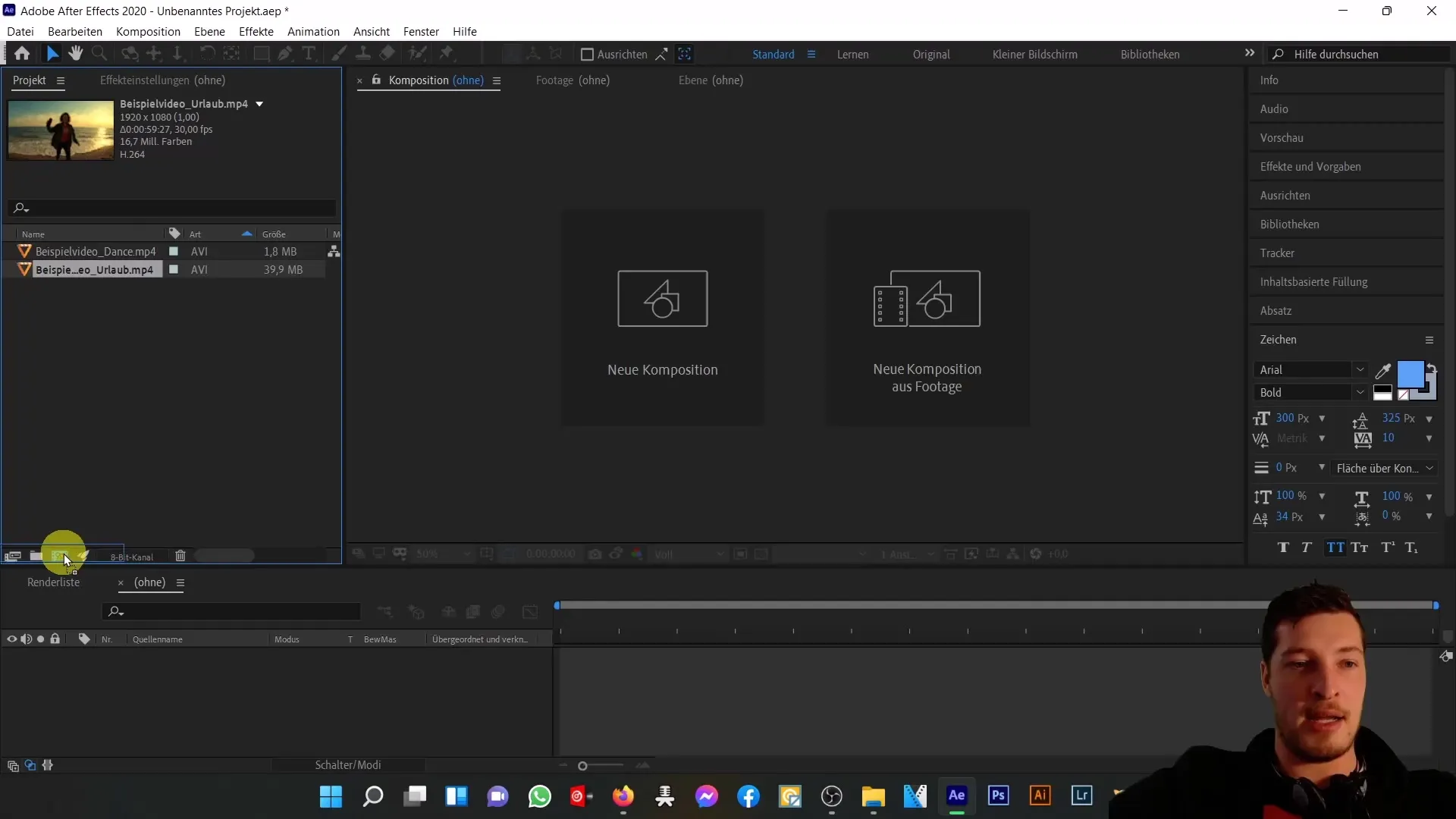Open the Effekte und Vorgaben panel
The height and width of the screenshot is (819, 1456).
point(1310,166)
